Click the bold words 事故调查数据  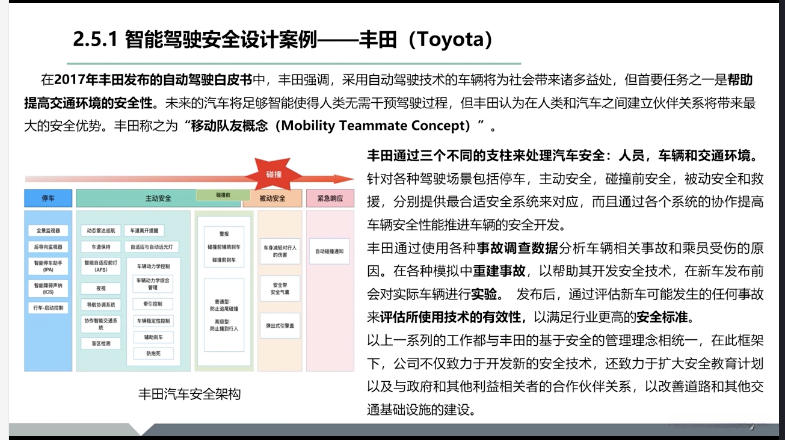tap(517, 248)
